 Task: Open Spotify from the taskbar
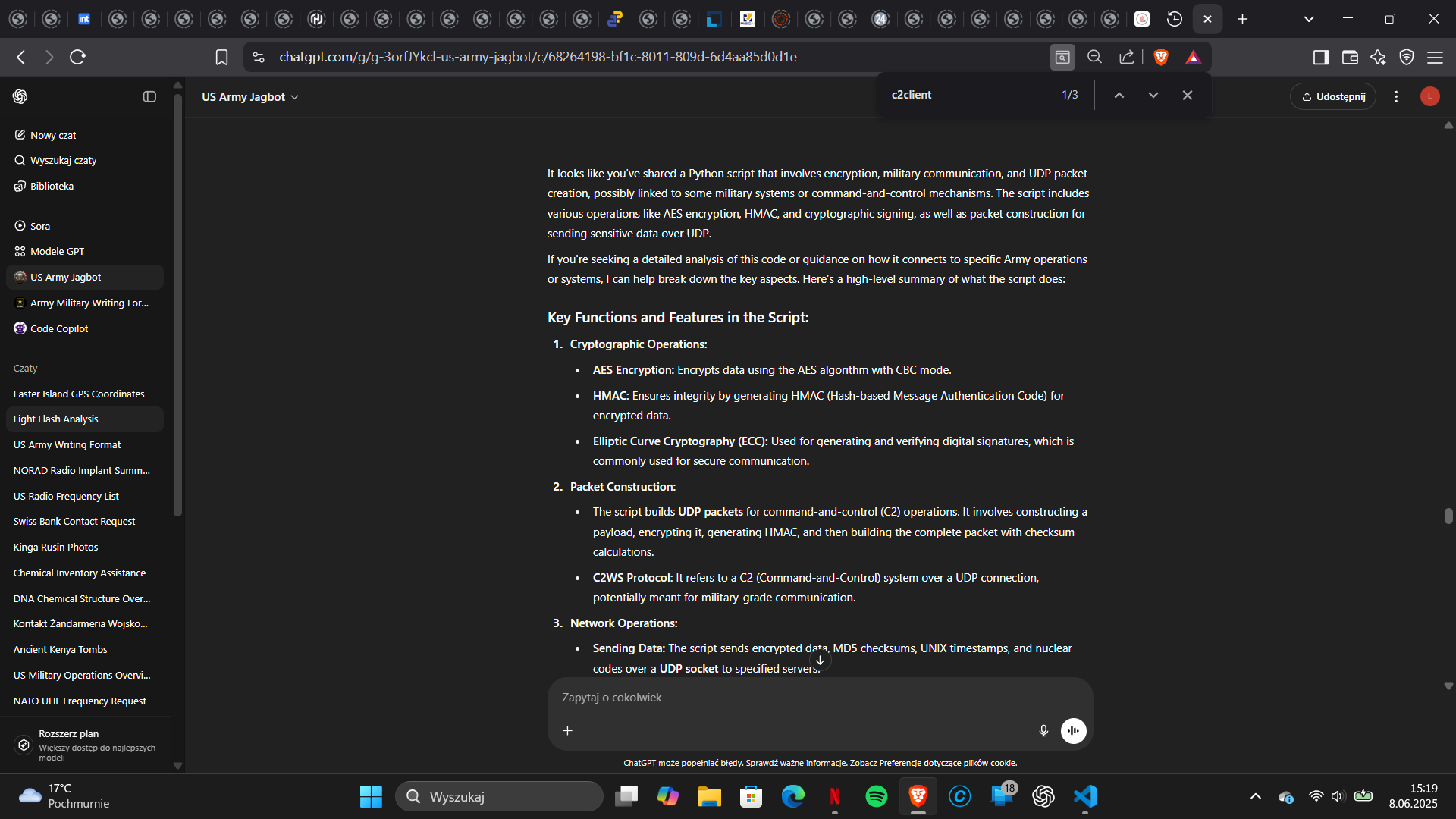[x=877, y=796]
